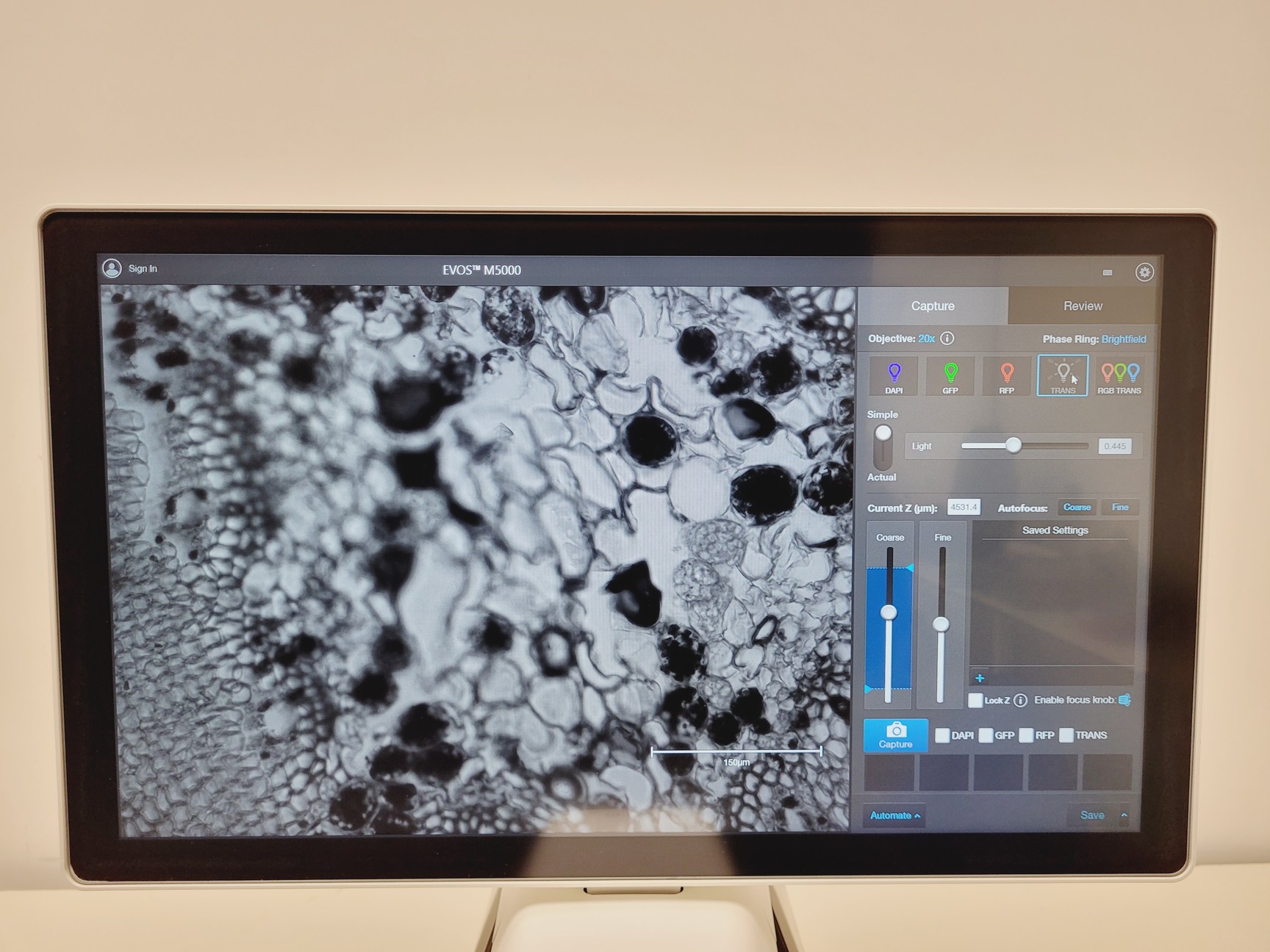Viewport: 1270px width, 952px height.
Task: Run Fine autofocus
Action: 1119,507
